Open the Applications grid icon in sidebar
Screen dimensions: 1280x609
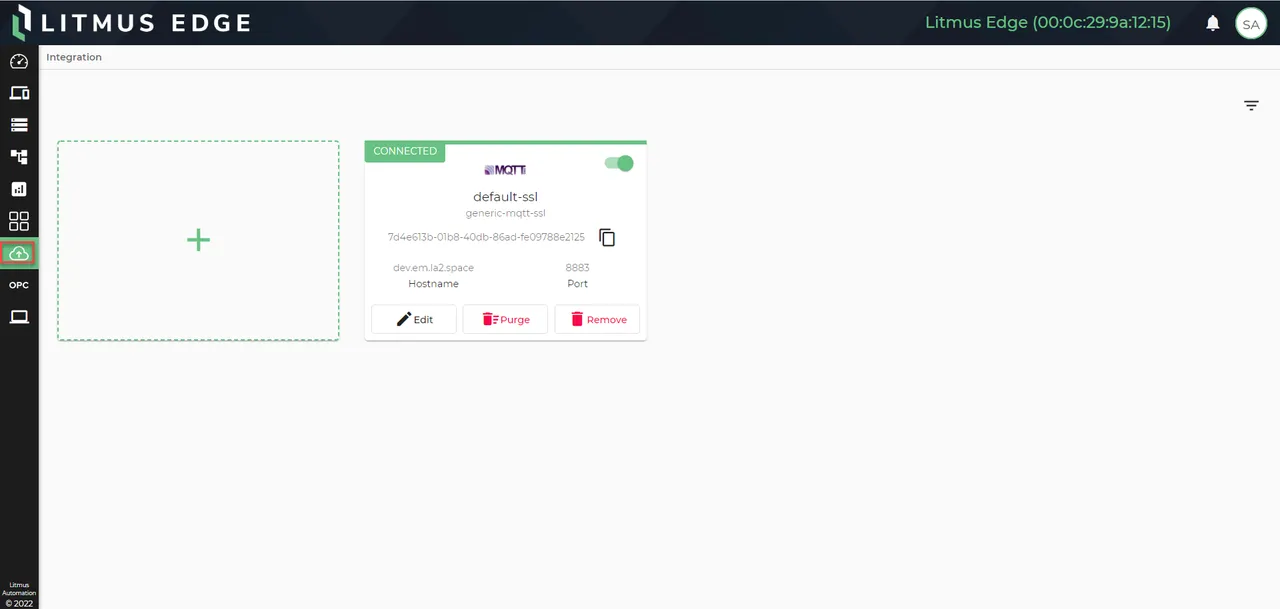[19, 221]
